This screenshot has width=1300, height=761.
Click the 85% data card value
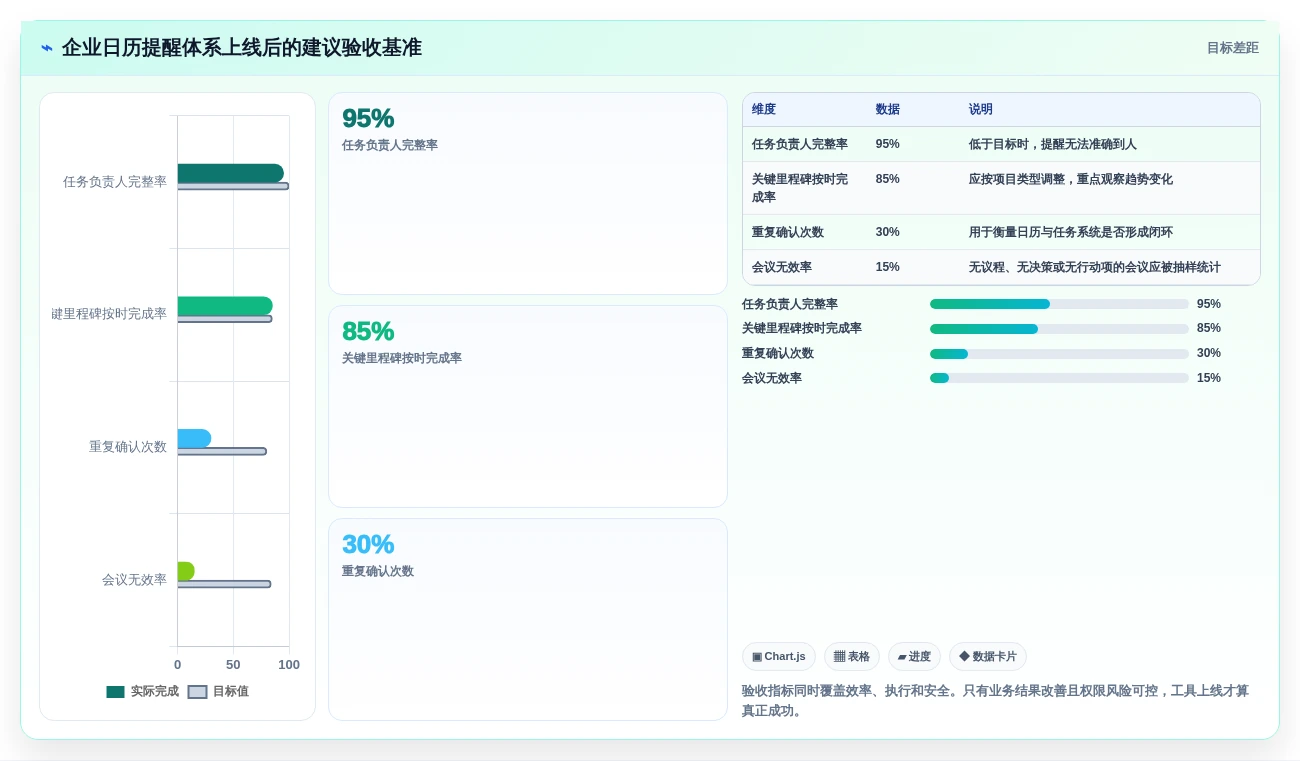tap(368, 331)
